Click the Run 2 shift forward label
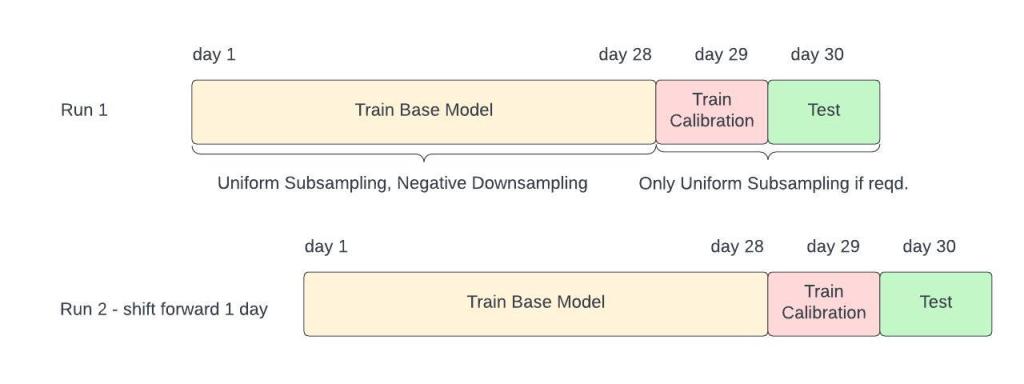The height and width of the screenshot is (384, 1024). tap(164, 309)
